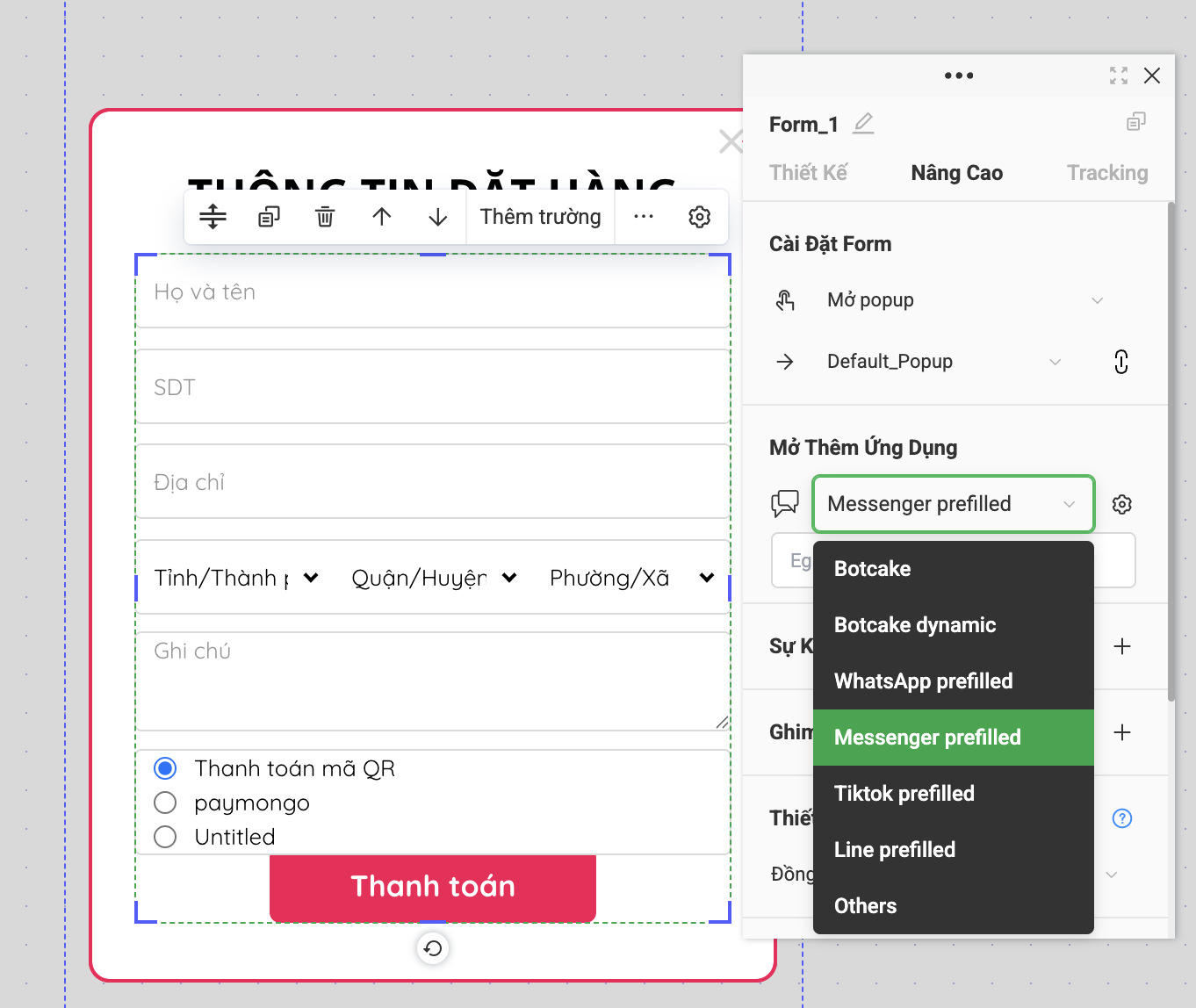This screenshot has width=1196, height=1008.
Task: Switch to the Nâng Cao tab
Action: point(956,173)
